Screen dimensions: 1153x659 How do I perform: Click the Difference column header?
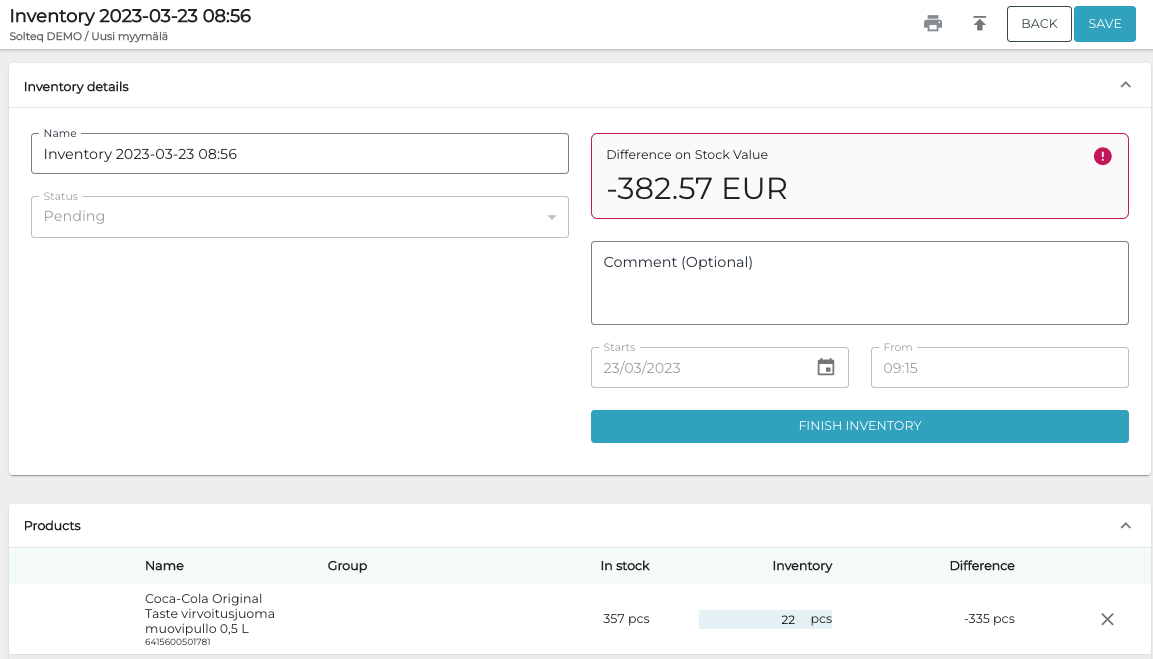click(x=981, y=566)
